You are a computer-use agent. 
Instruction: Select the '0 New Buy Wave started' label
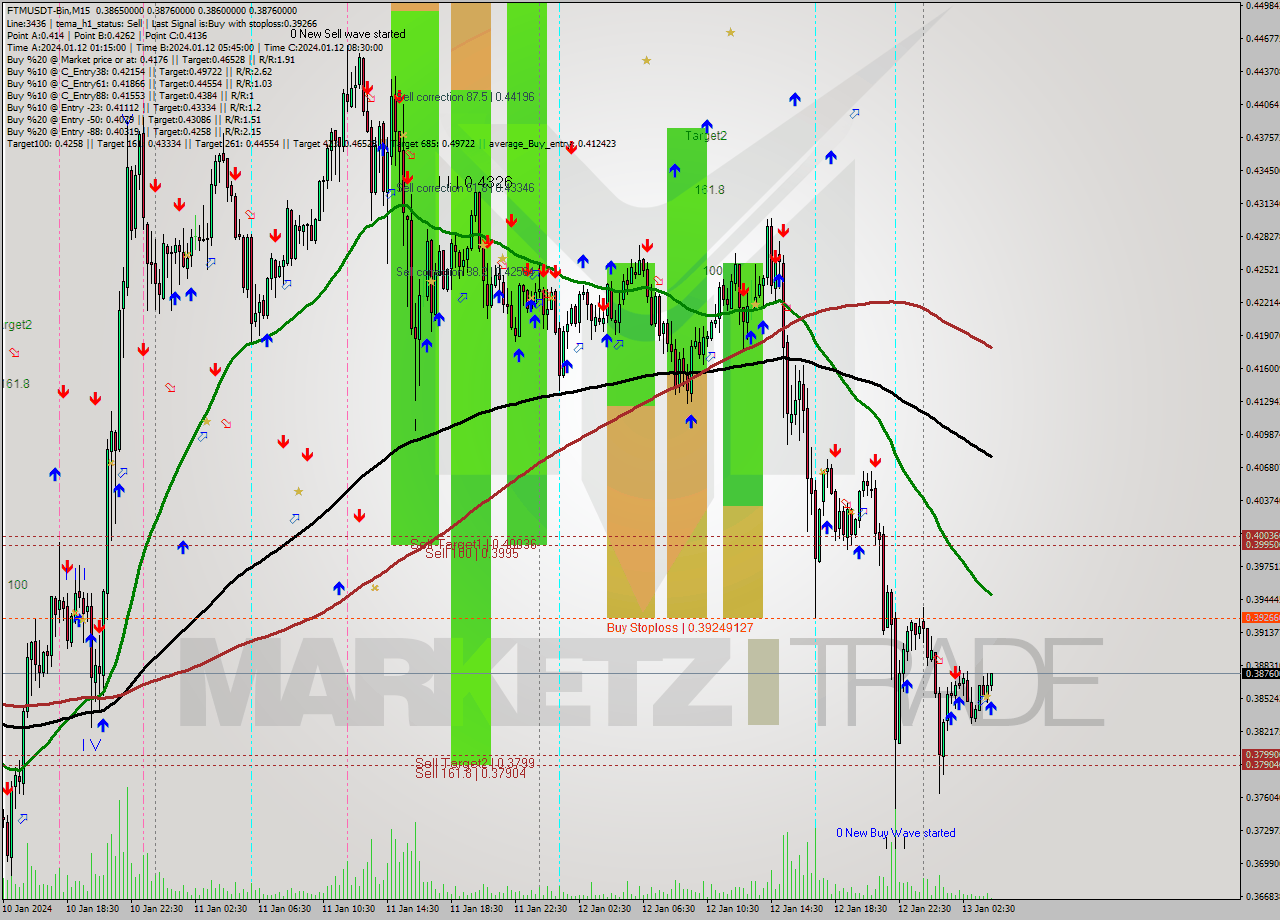pos(896,833)
